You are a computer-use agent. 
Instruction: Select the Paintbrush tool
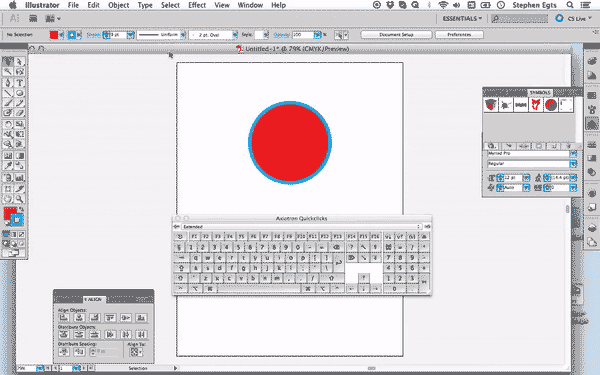[8, 103]
